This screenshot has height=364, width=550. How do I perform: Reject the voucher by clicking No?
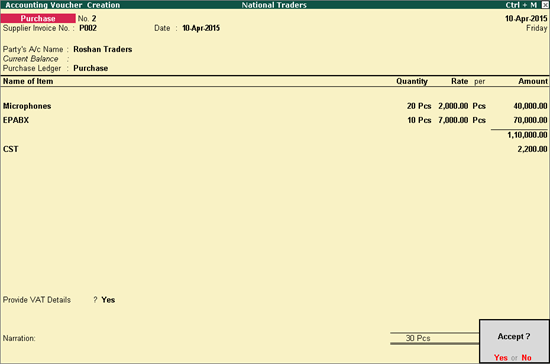pos(526,357)
